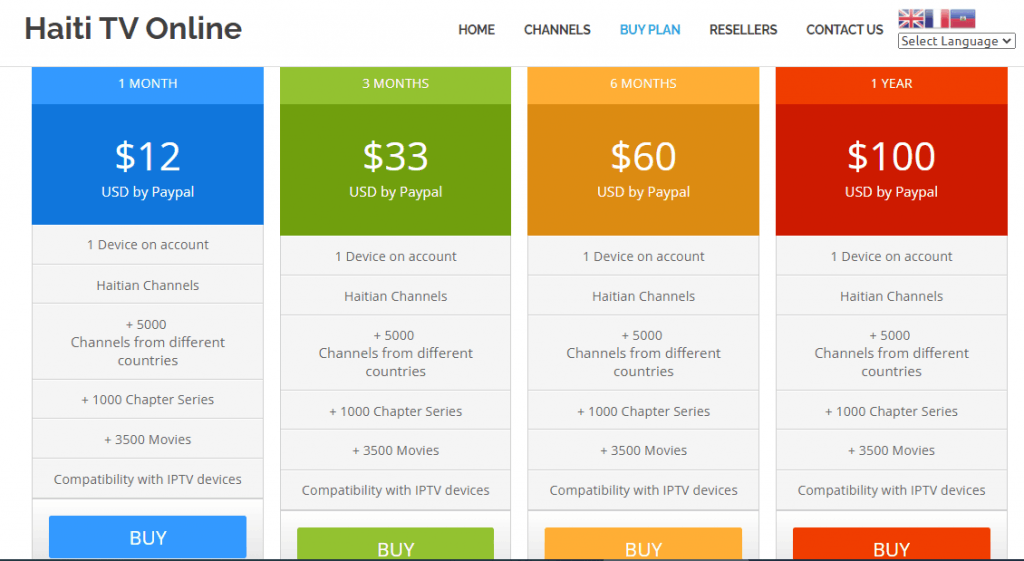Click '+ 1000 Chapter Series' in 6 MONTHS plan
Screen dimensions: 1024x561
pyautogui.click(x=643, y=411)
